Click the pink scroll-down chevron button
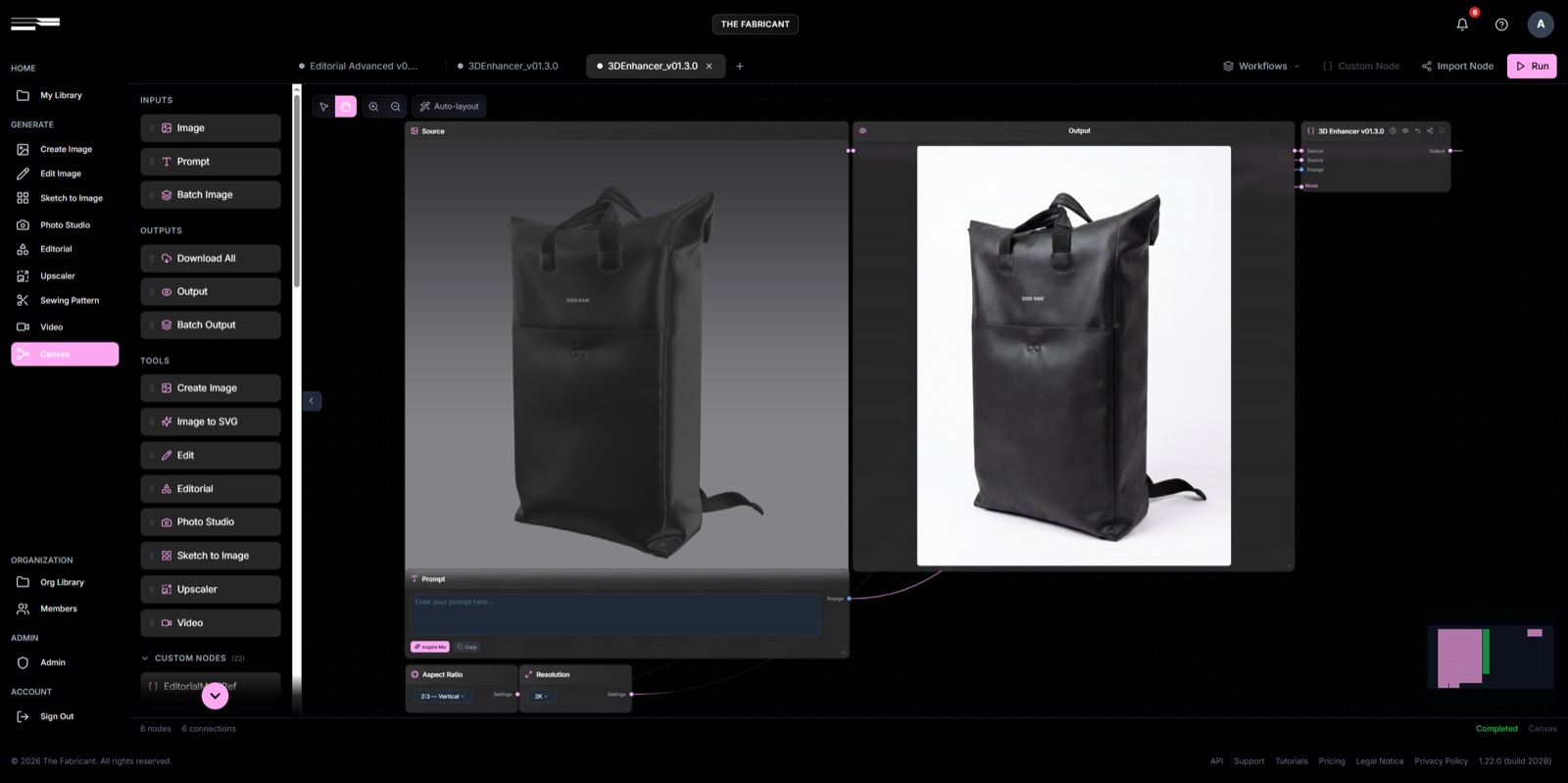 pyautogui.click(x=215, y=696)
